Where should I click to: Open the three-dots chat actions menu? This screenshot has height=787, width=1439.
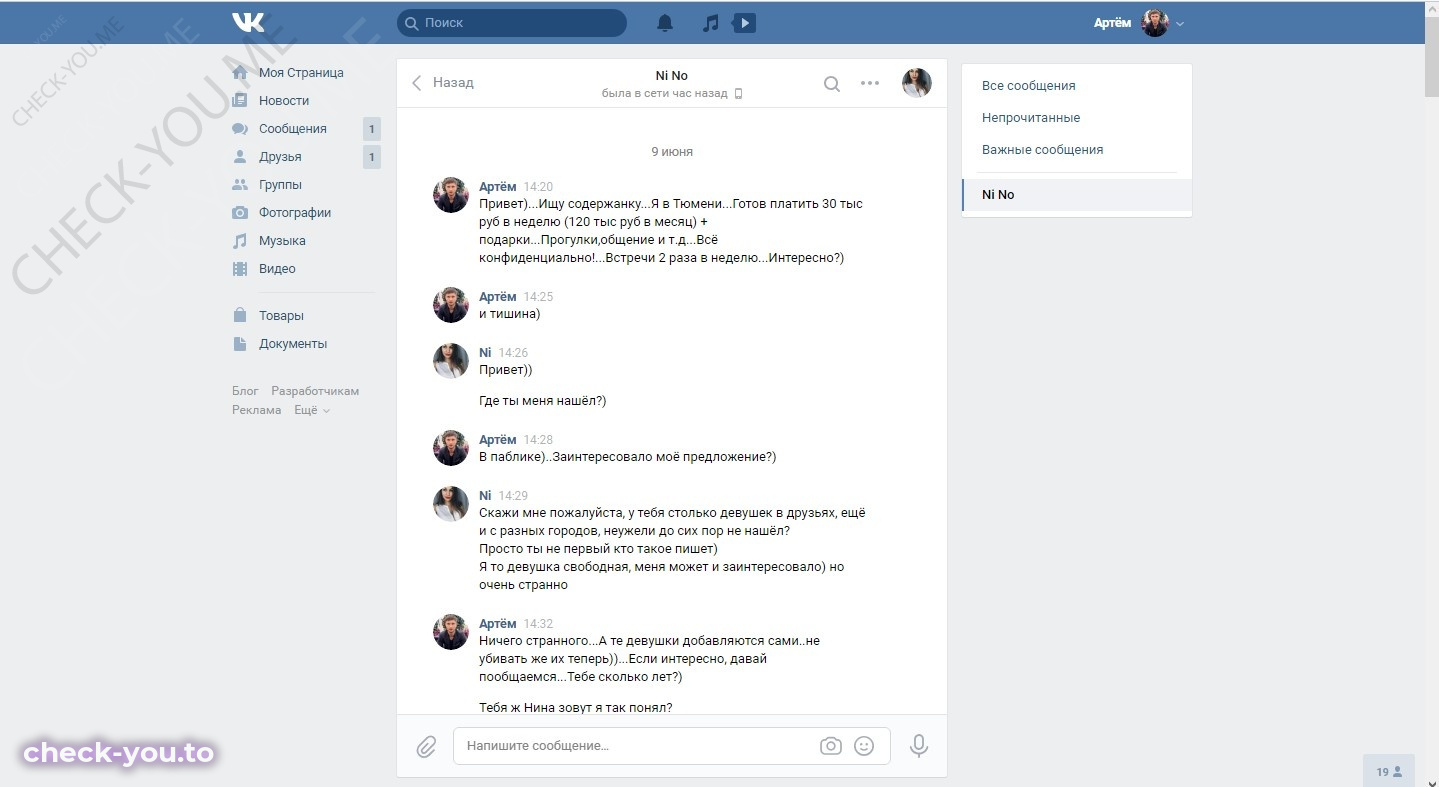[x=870, y=84]
